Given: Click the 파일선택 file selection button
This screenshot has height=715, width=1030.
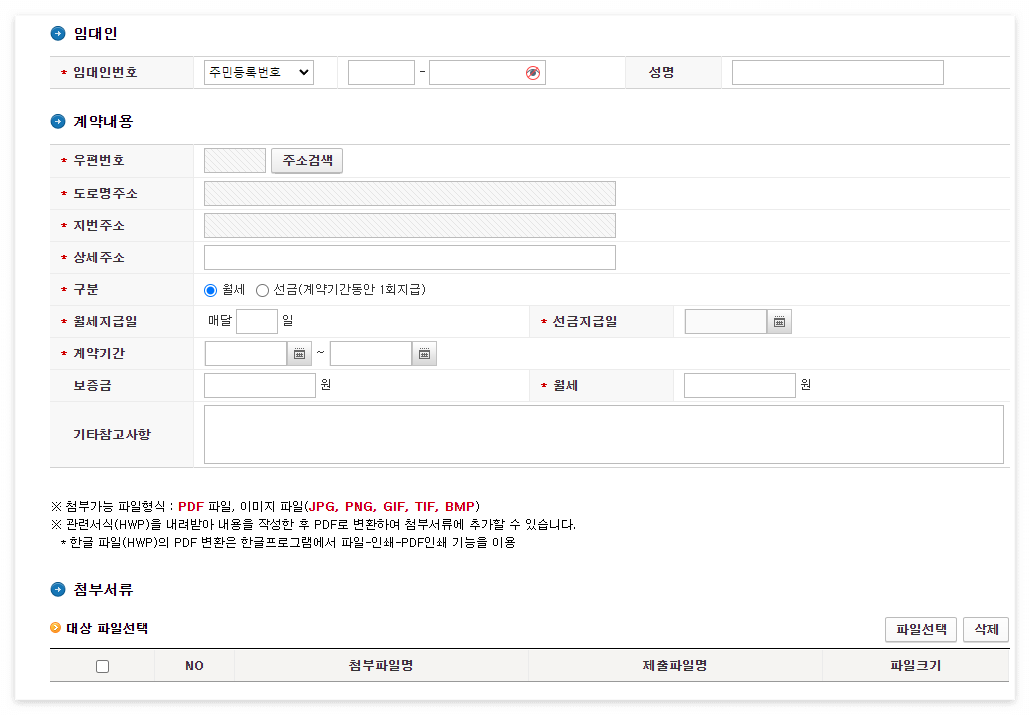Looking at the screenshot, I should coord(920,629).
